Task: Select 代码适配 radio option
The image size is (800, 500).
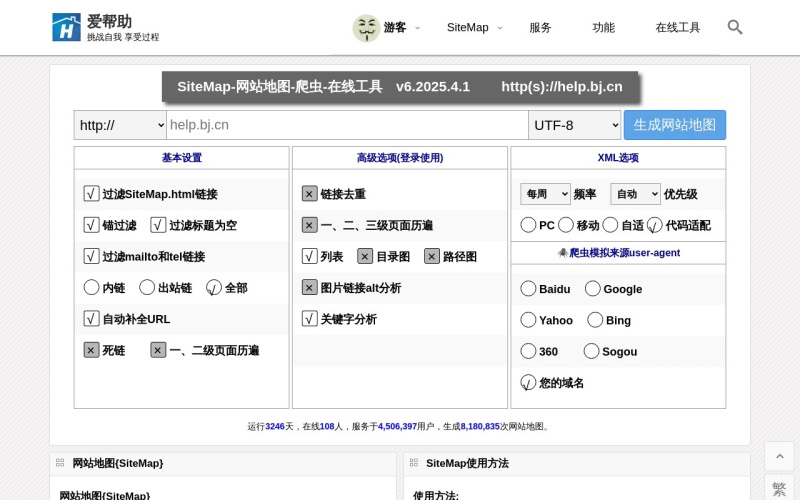Action: tap(655, 225)
